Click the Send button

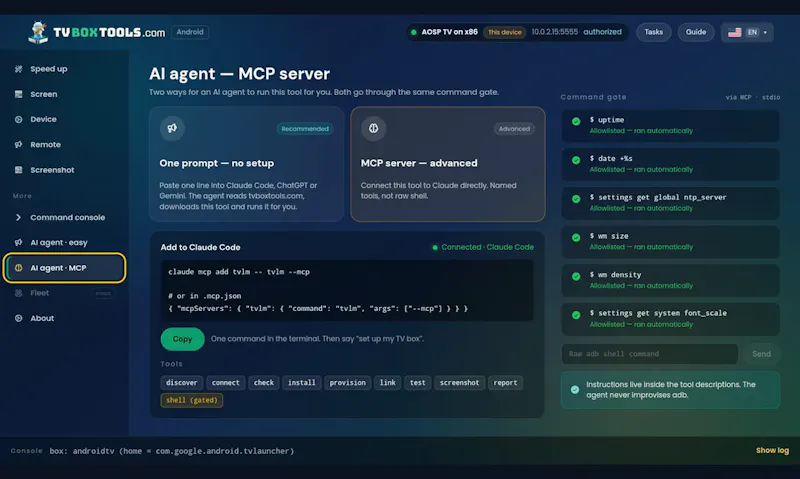(761, 354)
